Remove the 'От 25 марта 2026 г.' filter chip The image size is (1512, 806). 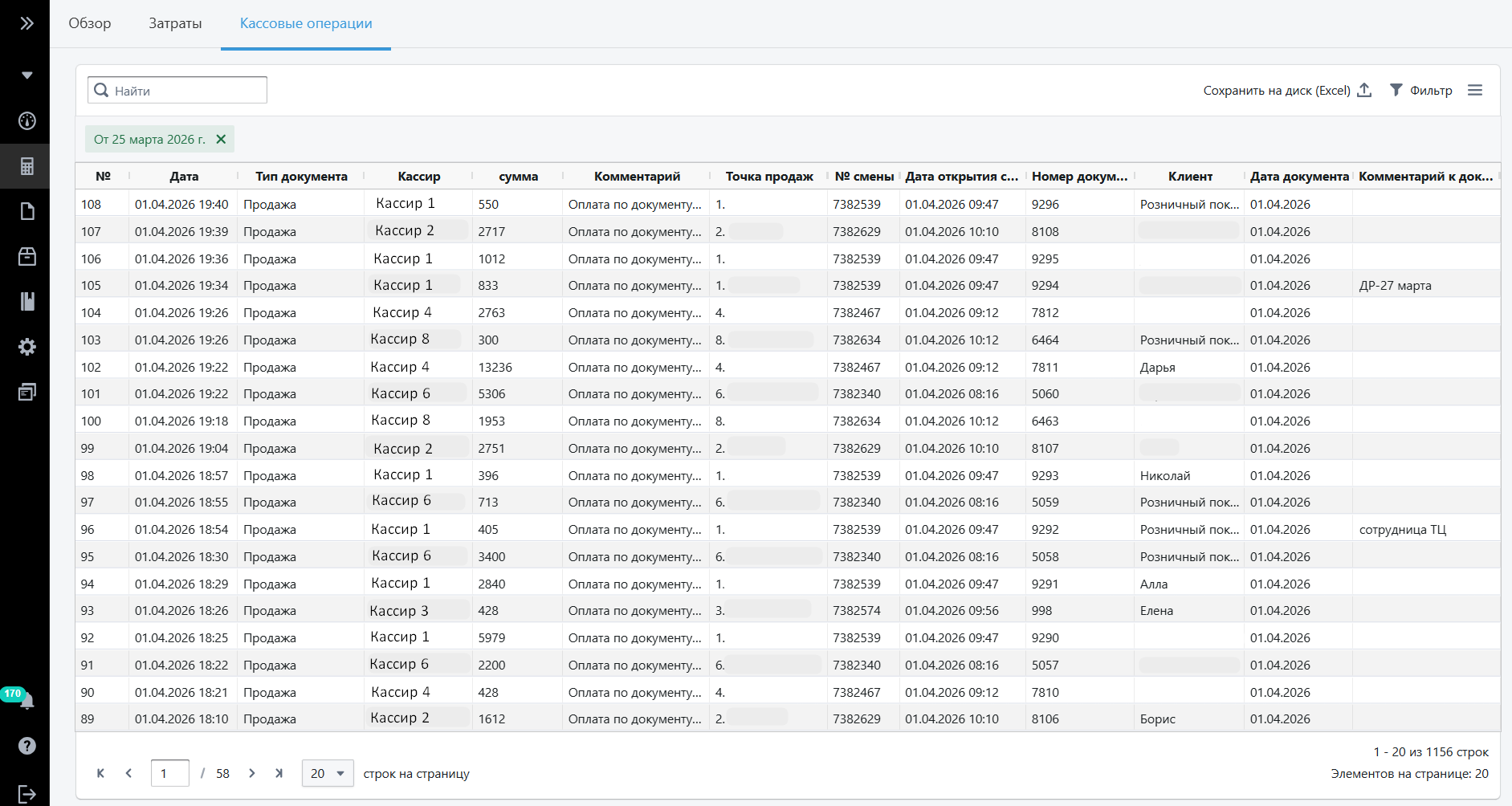221,139
